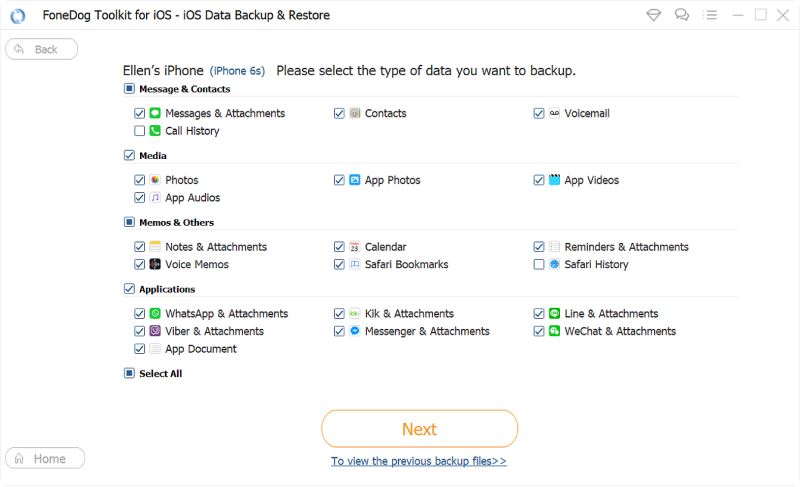This screenshot has height=487, width=800.
Task: Click the App Document icon
Action: coord(155,349)
